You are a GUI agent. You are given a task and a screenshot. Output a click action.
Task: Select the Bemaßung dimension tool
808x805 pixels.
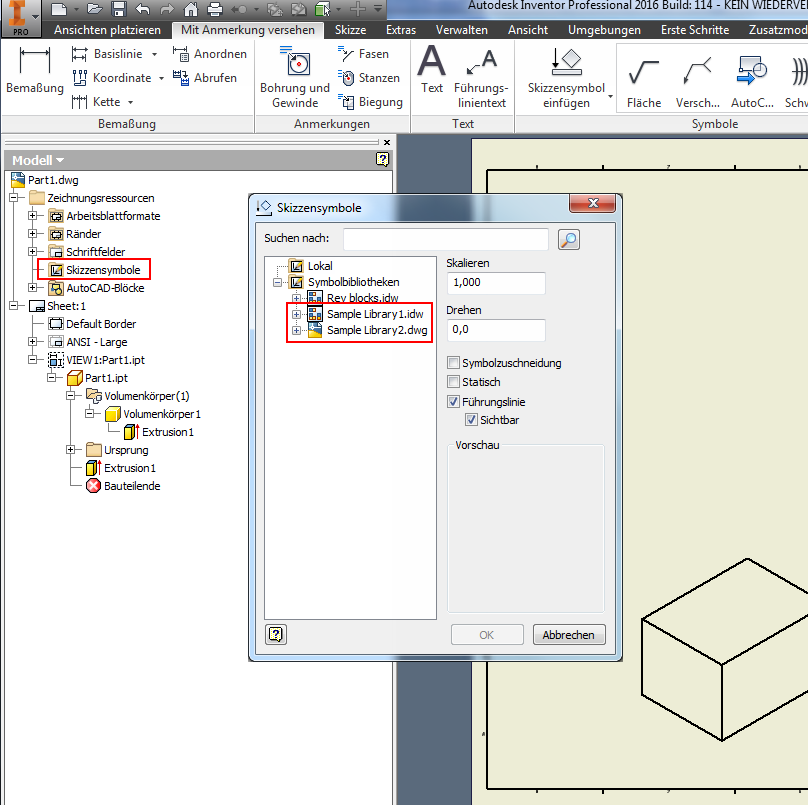(x=35, y=70)
